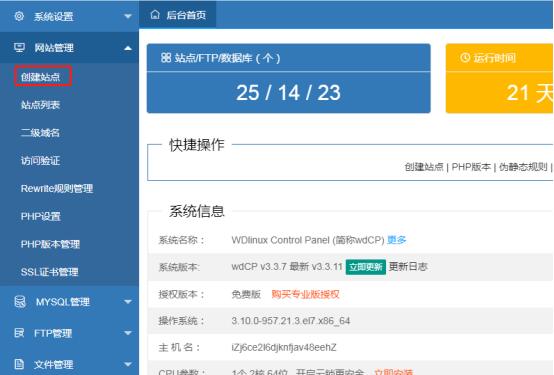Open PHP设置 menu item
554x375 pixels.
(x=41, y=216)
